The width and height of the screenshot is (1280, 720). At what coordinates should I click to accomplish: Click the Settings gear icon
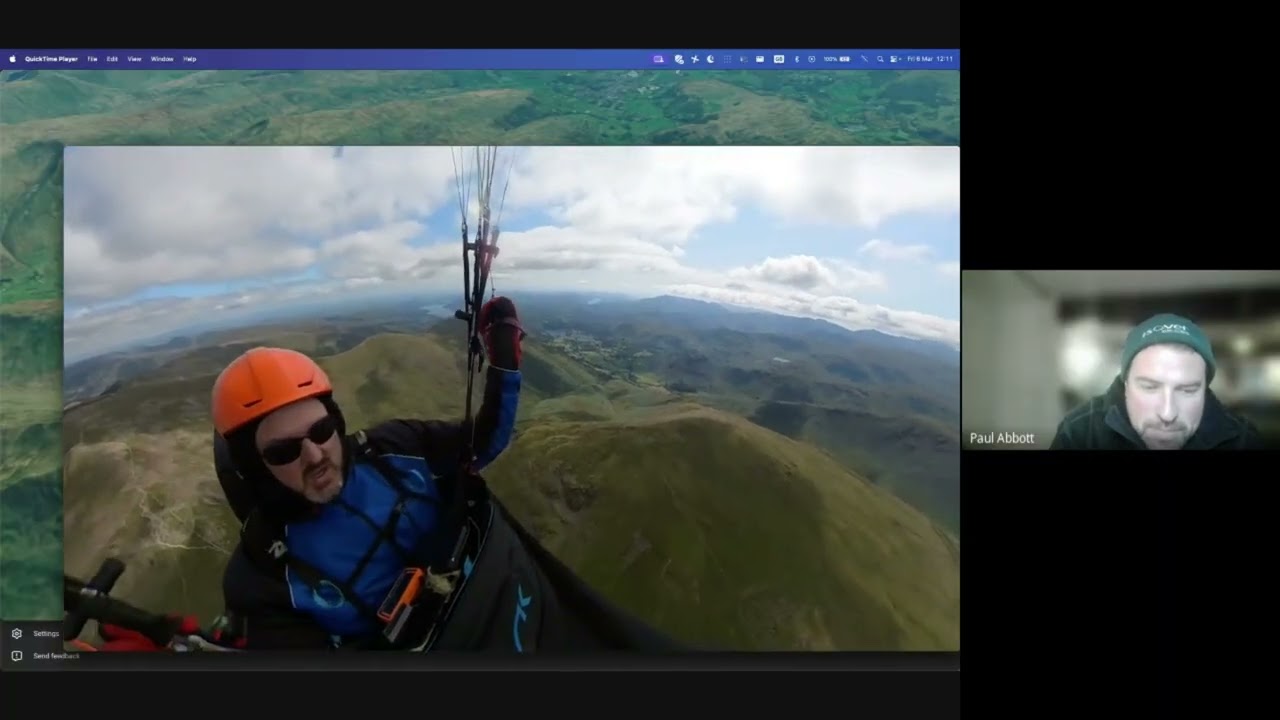17,633
